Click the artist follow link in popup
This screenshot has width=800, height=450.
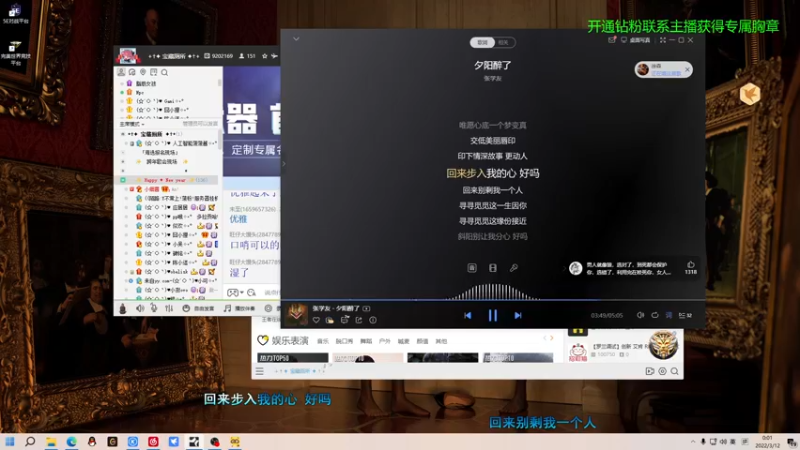[666, 73]
